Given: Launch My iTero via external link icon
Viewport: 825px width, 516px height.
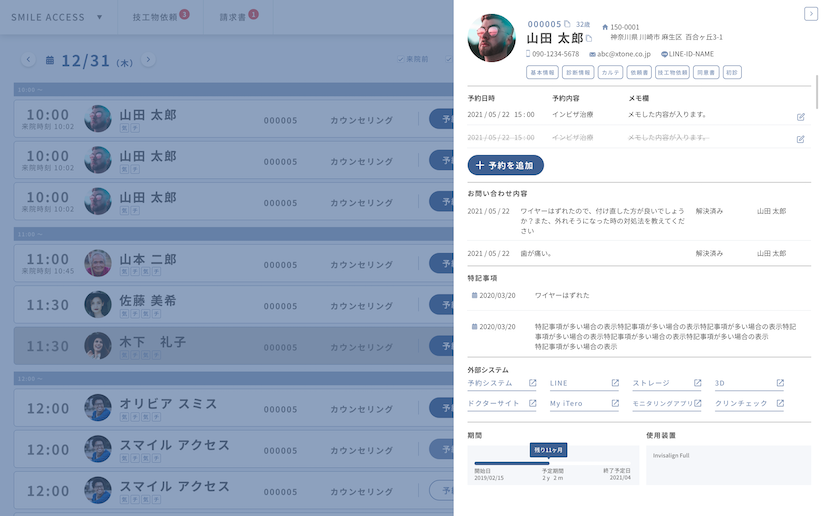Looking at the screenshot, I should (614, 404).
